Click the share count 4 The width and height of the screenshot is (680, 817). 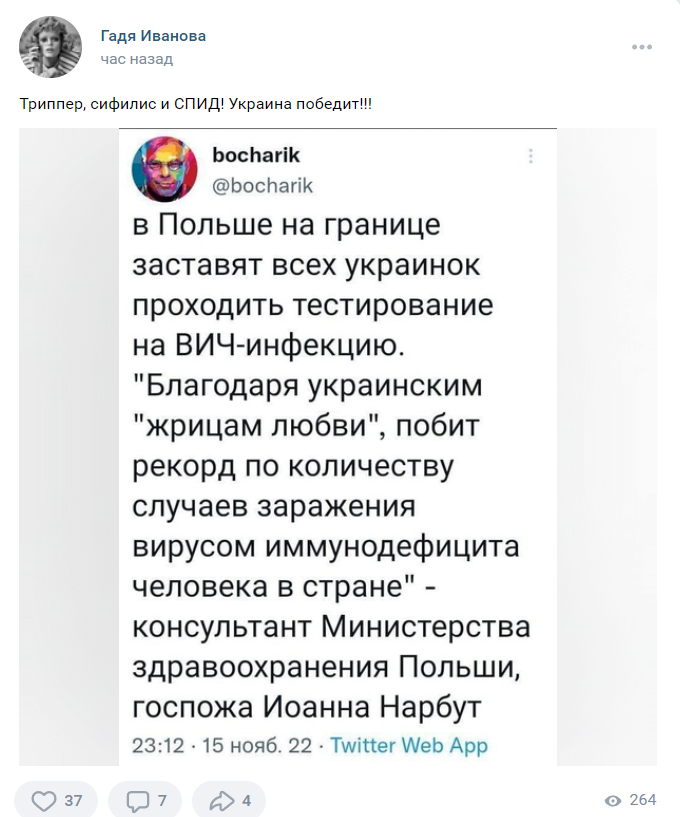pos(246,800)
